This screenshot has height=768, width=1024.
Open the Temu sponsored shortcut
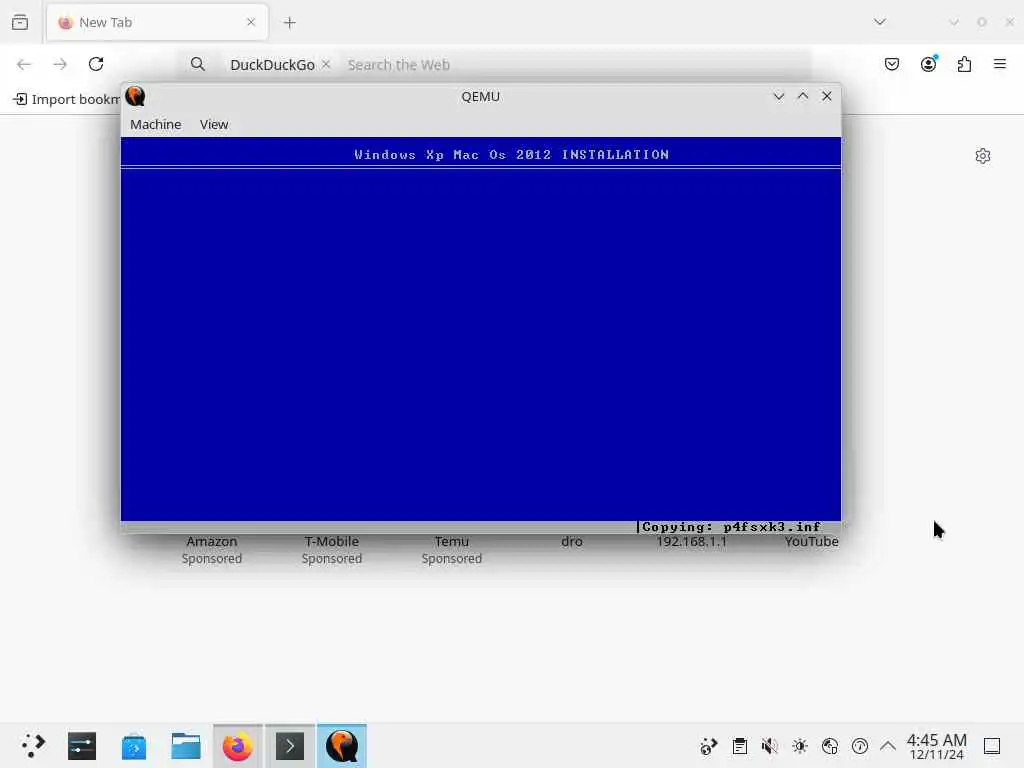[x=452, y=549]
